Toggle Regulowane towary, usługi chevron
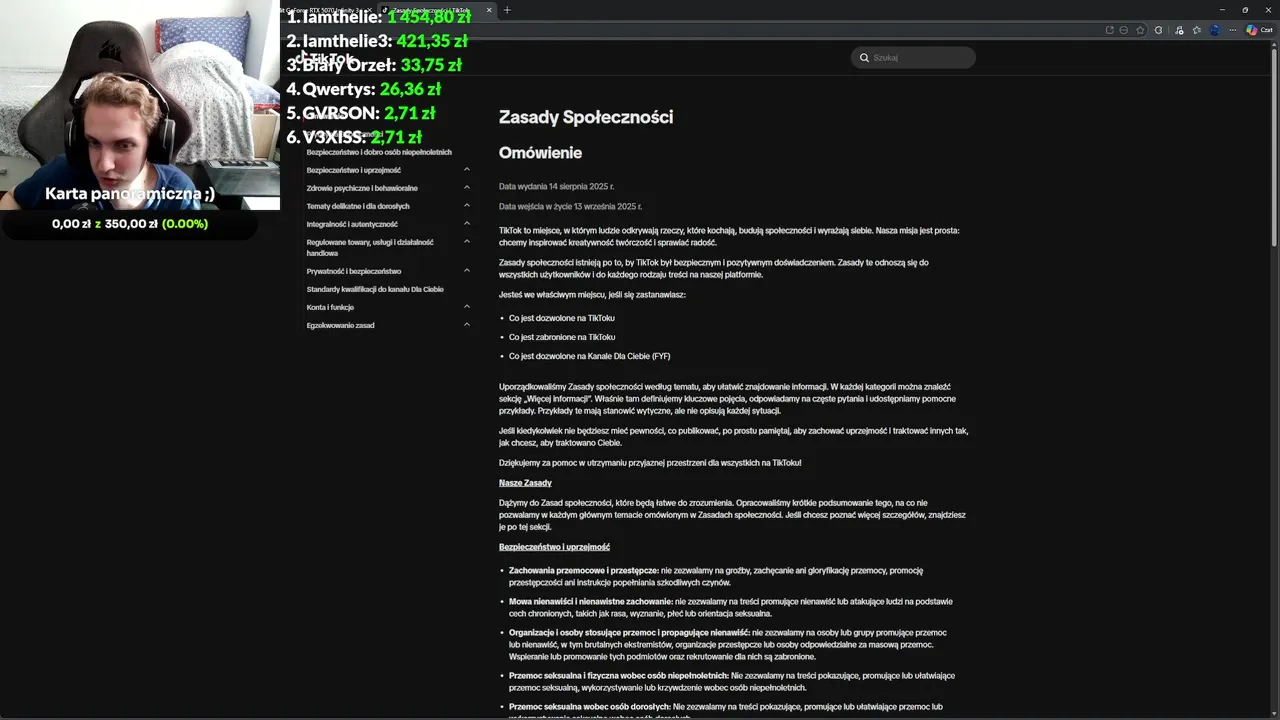Screen dimensions: 1280x720 (x=467, y=242)
